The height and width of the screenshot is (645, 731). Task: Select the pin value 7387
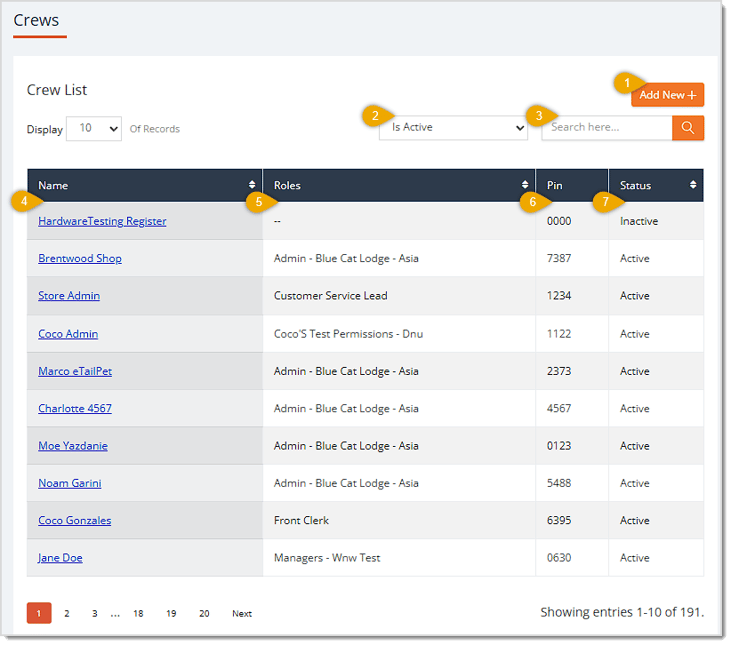559,259
